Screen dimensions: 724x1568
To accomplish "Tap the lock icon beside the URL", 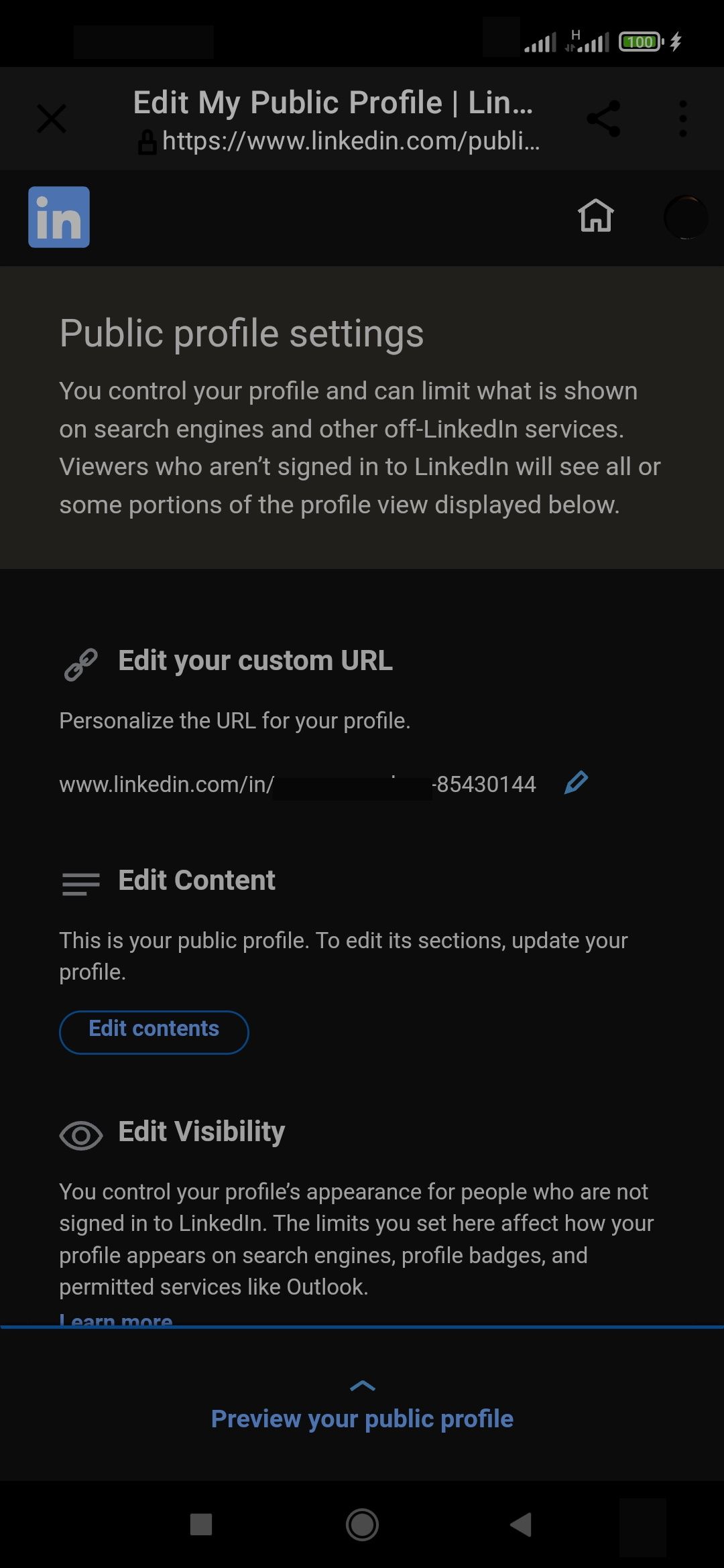I will [147, 142].
